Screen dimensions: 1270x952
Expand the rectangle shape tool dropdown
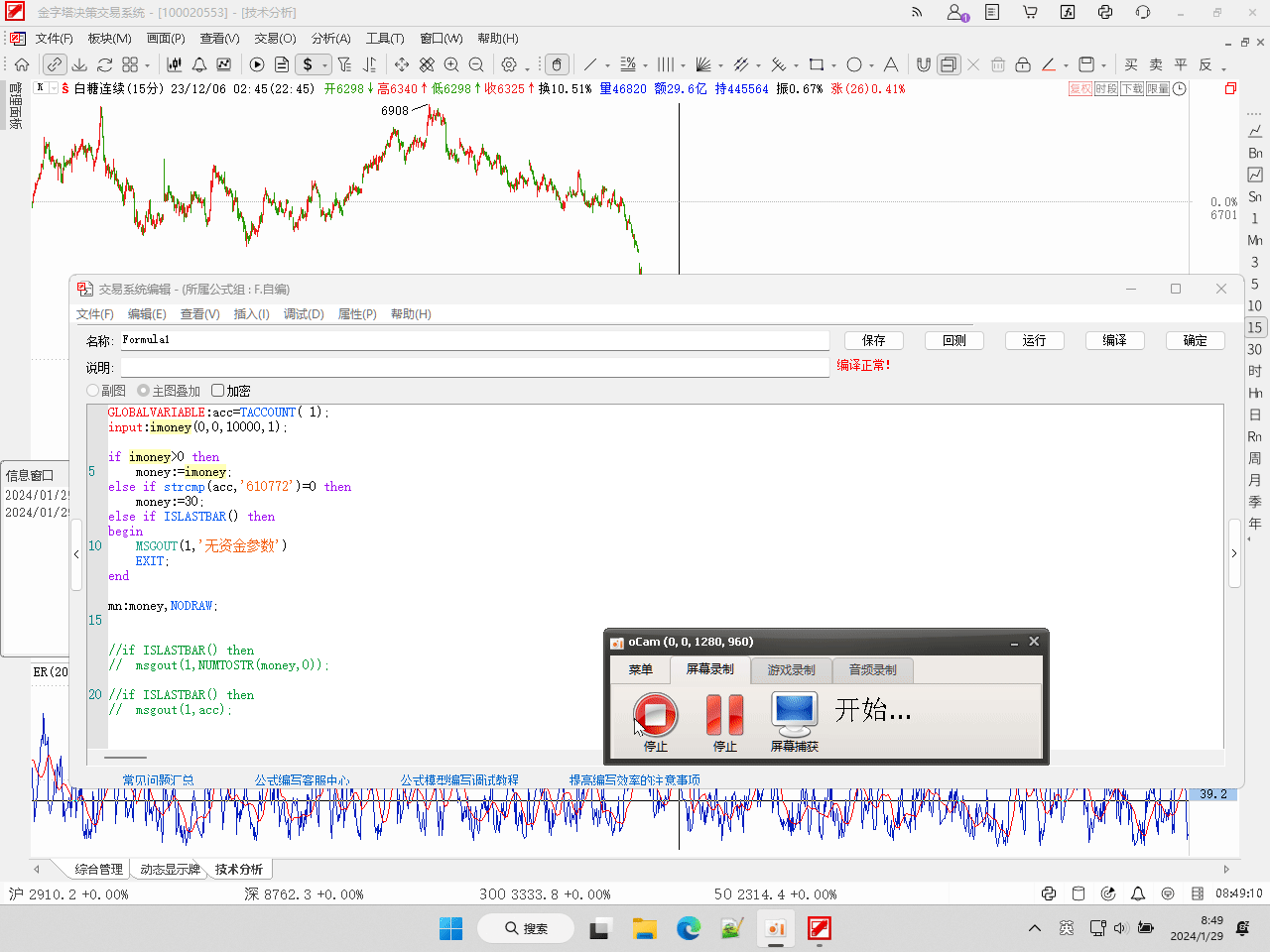833,65
